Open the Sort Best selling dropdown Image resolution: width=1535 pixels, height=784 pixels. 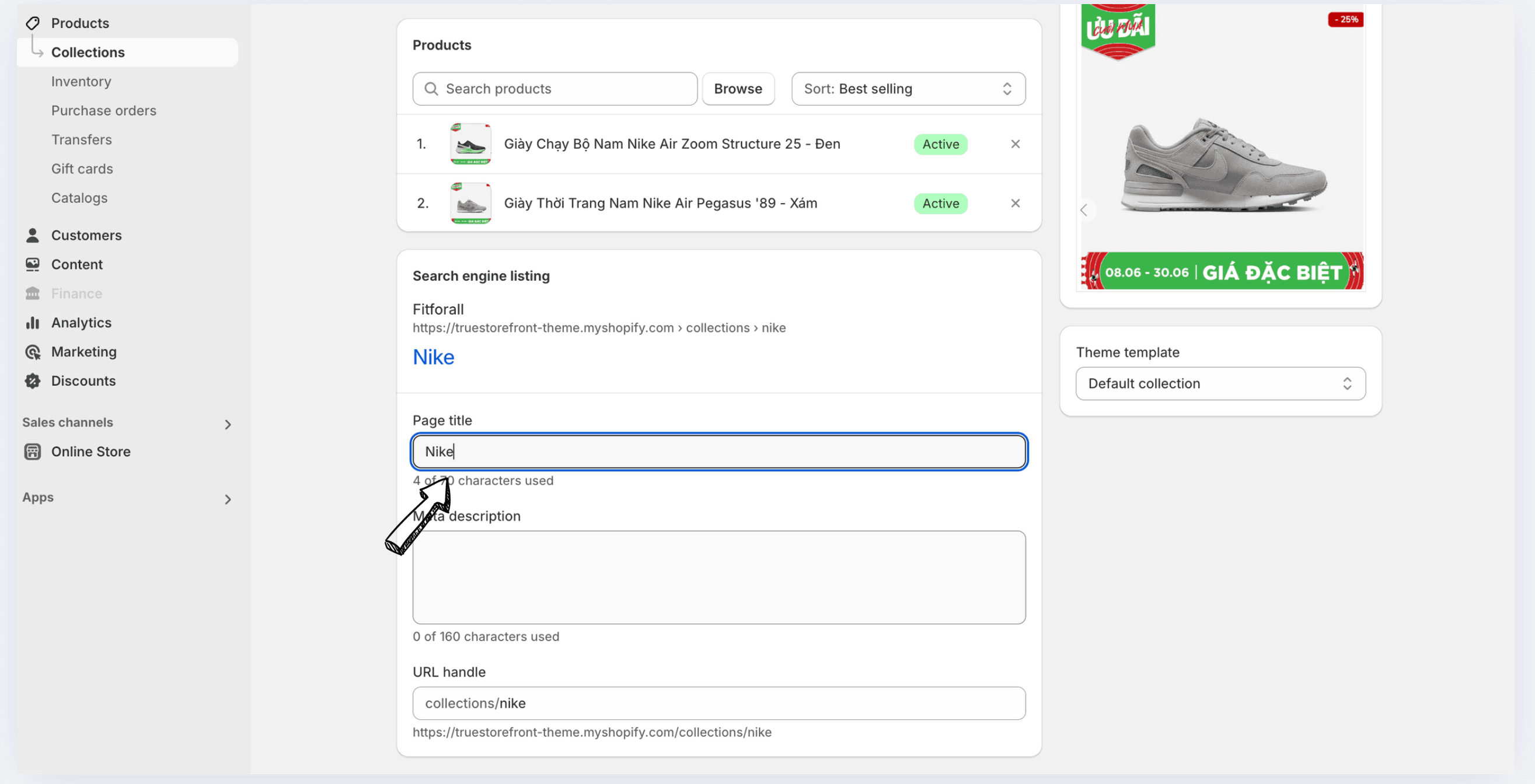tap(908, 88)
